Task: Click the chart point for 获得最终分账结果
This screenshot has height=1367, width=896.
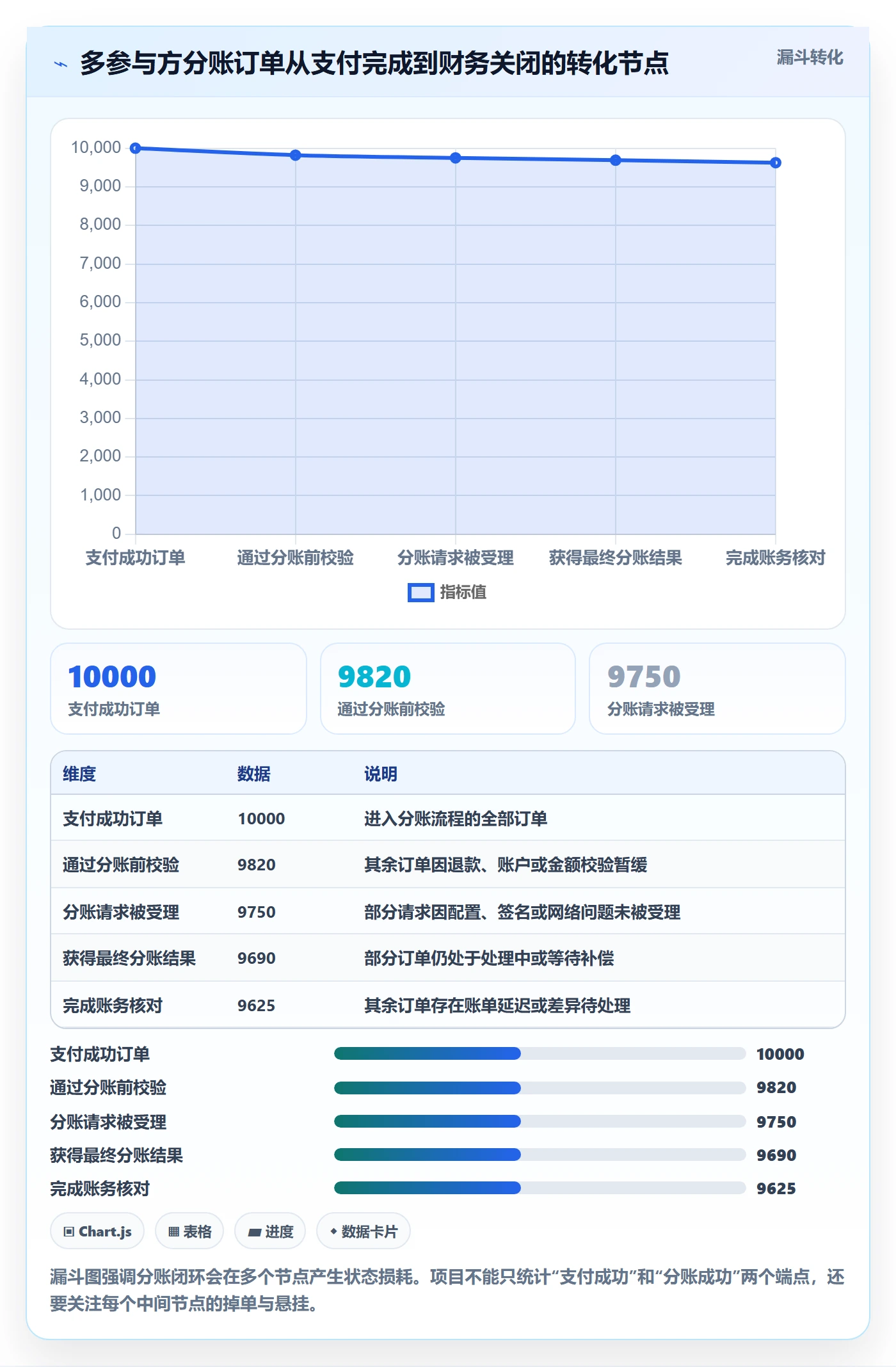Action: (616, 160)
